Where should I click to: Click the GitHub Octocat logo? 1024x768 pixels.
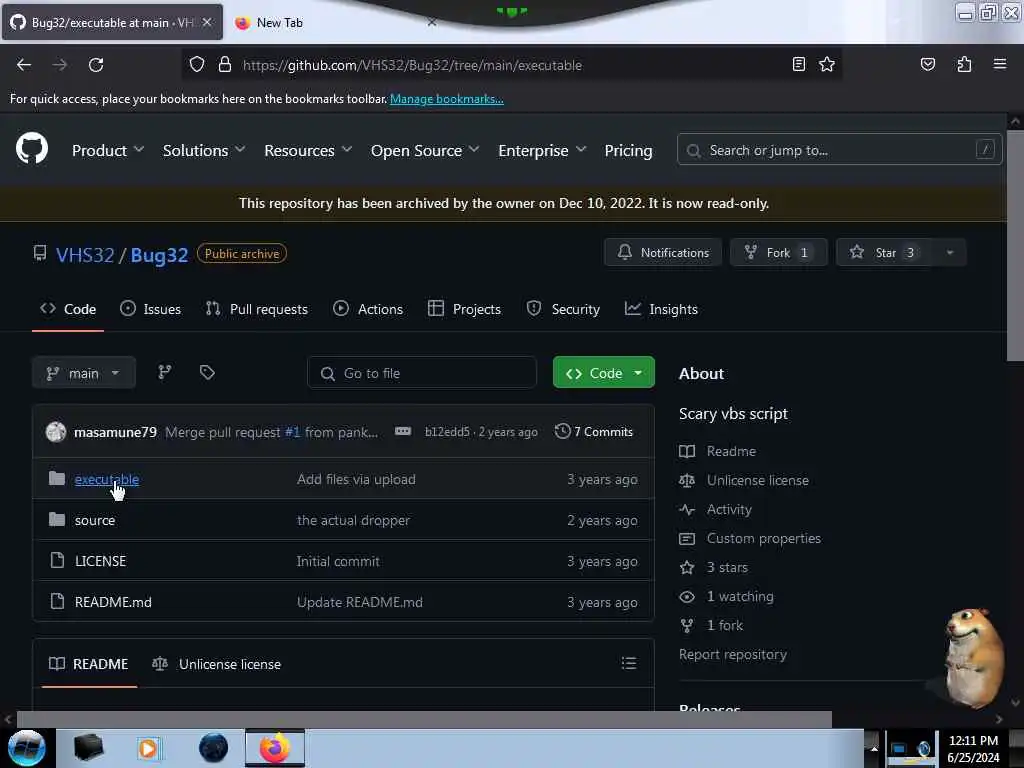(32, 149)
